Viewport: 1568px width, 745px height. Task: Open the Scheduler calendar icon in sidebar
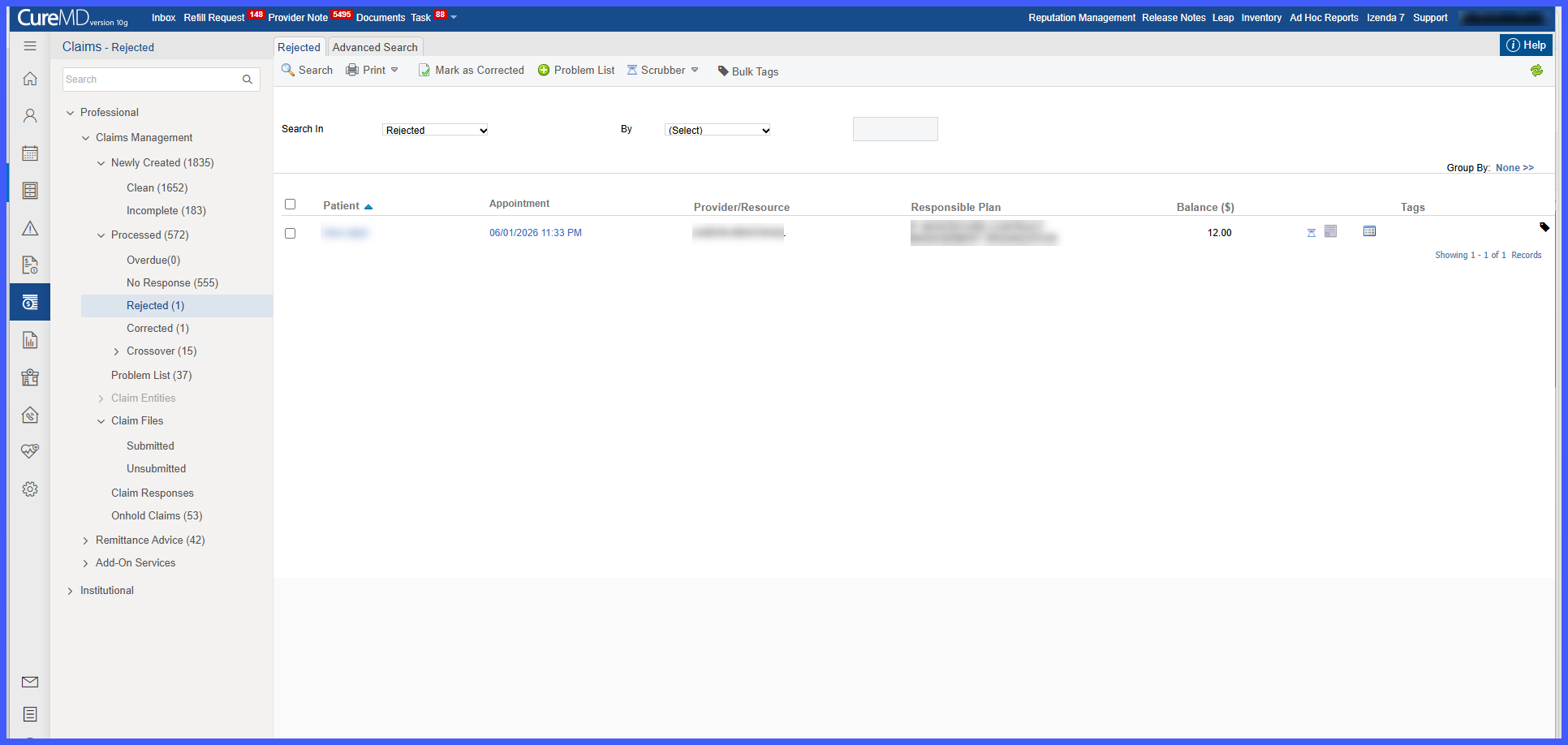pyautogui.click(x=30, y=153)
